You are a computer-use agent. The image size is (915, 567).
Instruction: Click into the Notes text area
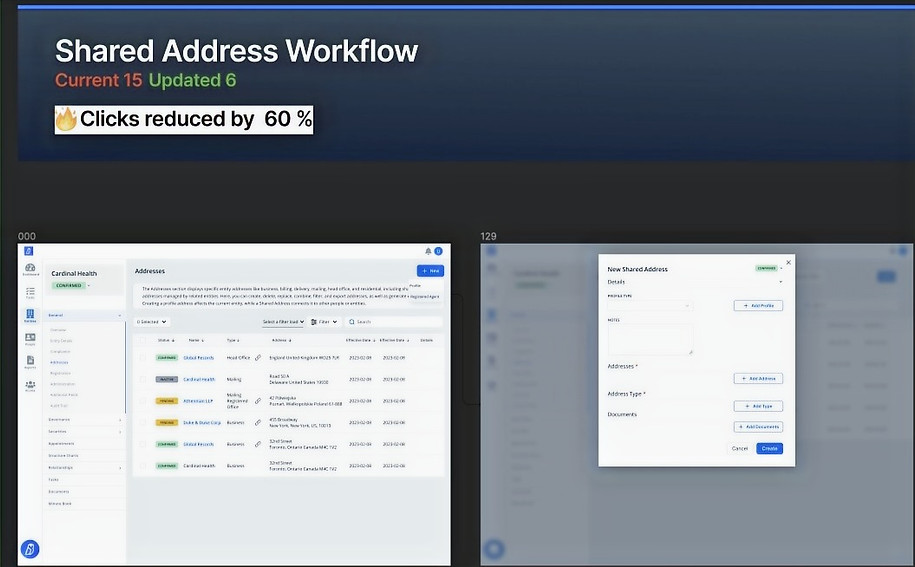tap(650, 340)
